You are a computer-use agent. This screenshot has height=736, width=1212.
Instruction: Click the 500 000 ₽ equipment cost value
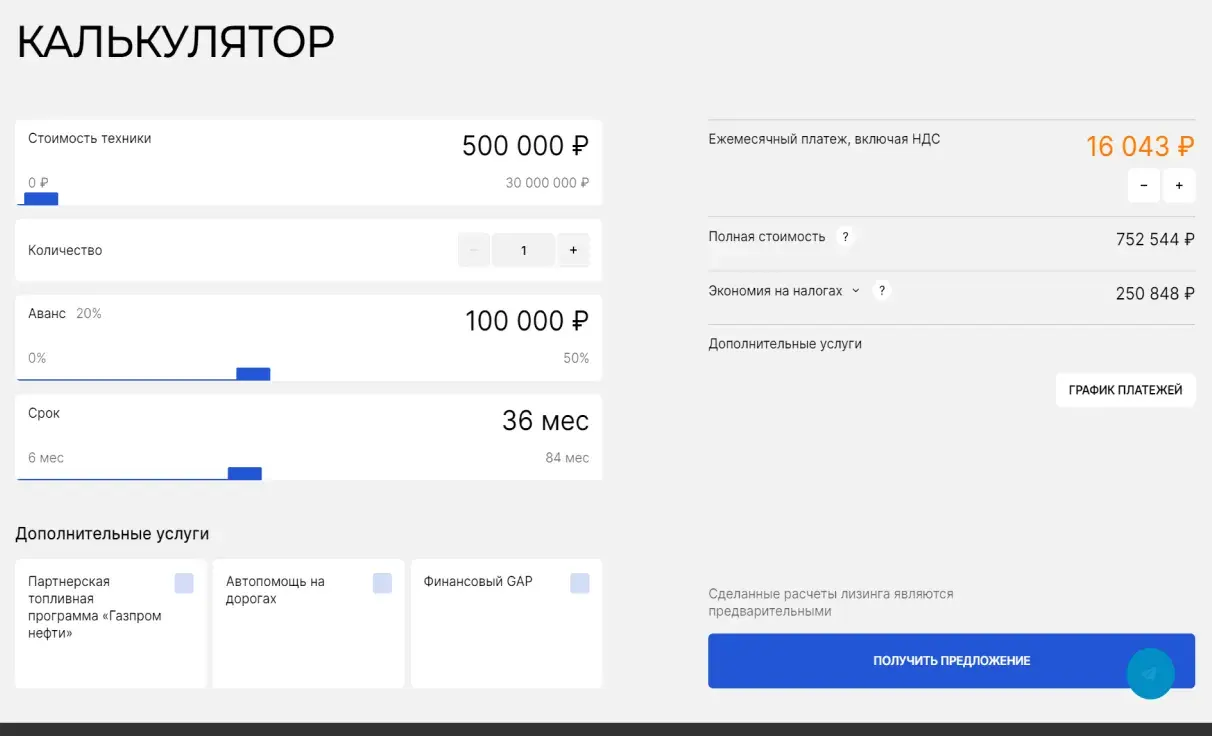tap(525, 146)
